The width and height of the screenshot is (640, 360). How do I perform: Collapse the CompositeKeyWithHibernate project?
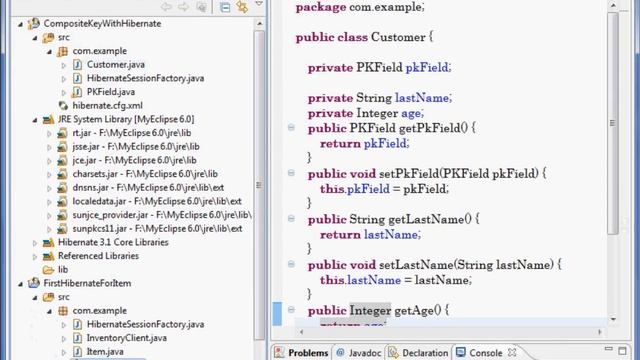click(20, 24)
